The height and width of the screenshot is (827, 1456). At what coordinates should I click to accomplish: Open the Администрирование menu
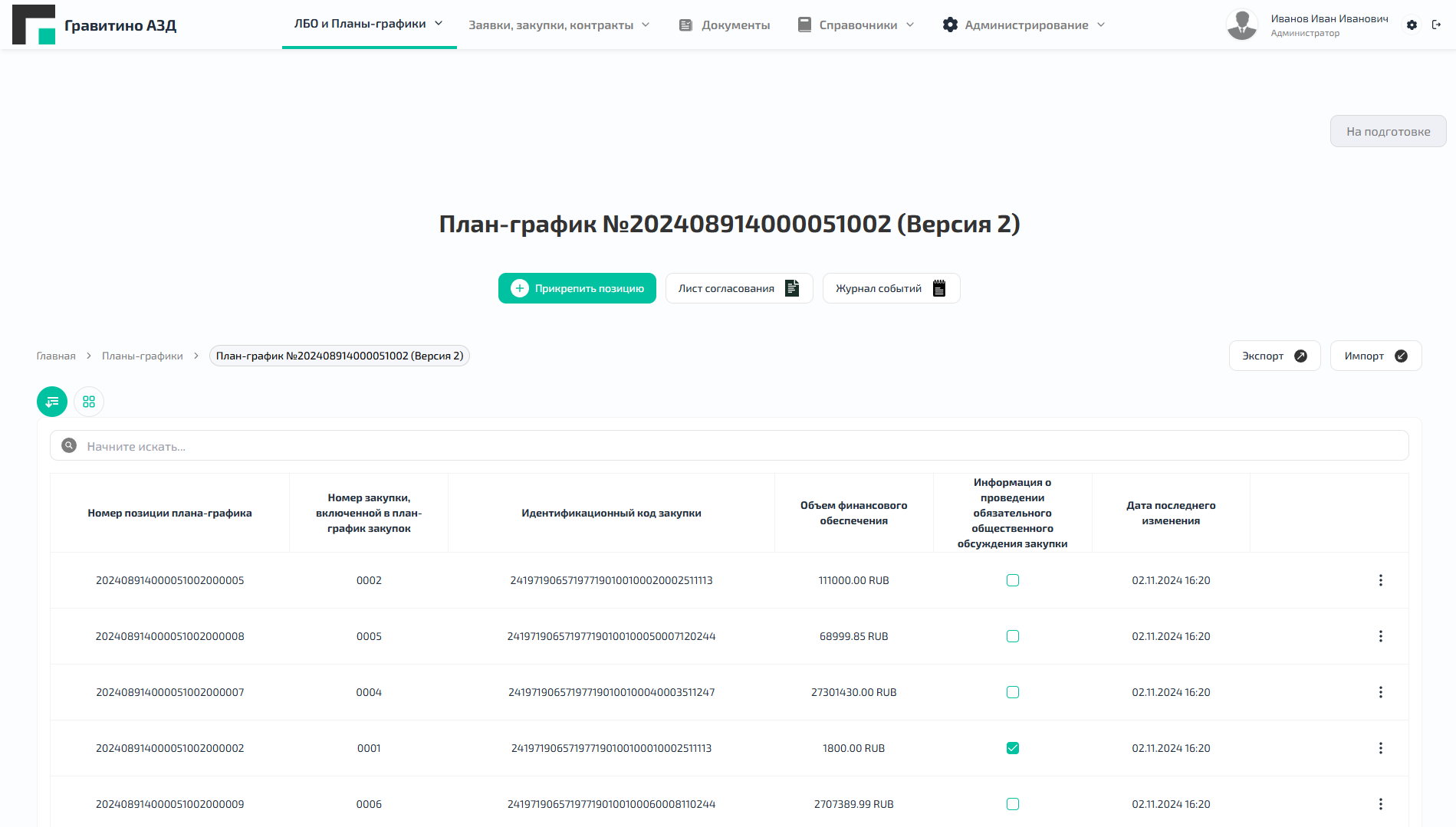click(x=1026, y=24)
